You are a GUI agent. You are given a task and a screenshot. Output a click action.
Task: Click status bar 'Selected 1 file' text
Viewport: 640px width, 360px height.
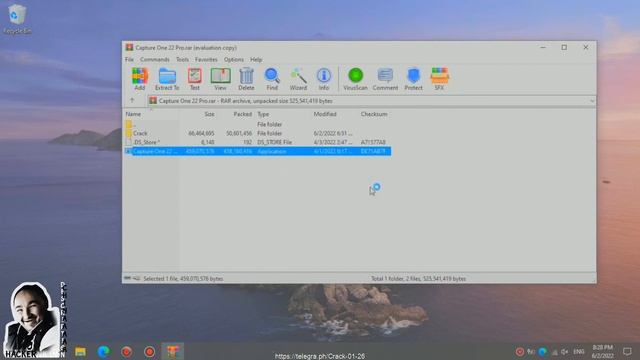(183, 279)
